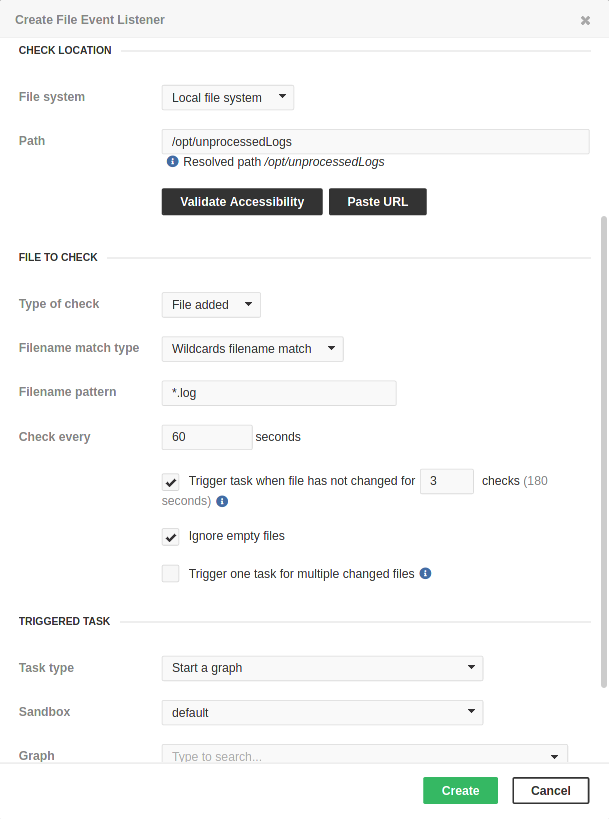Click into the Path input field
This screenshot has height=819, width=609.
click(375, 141)
